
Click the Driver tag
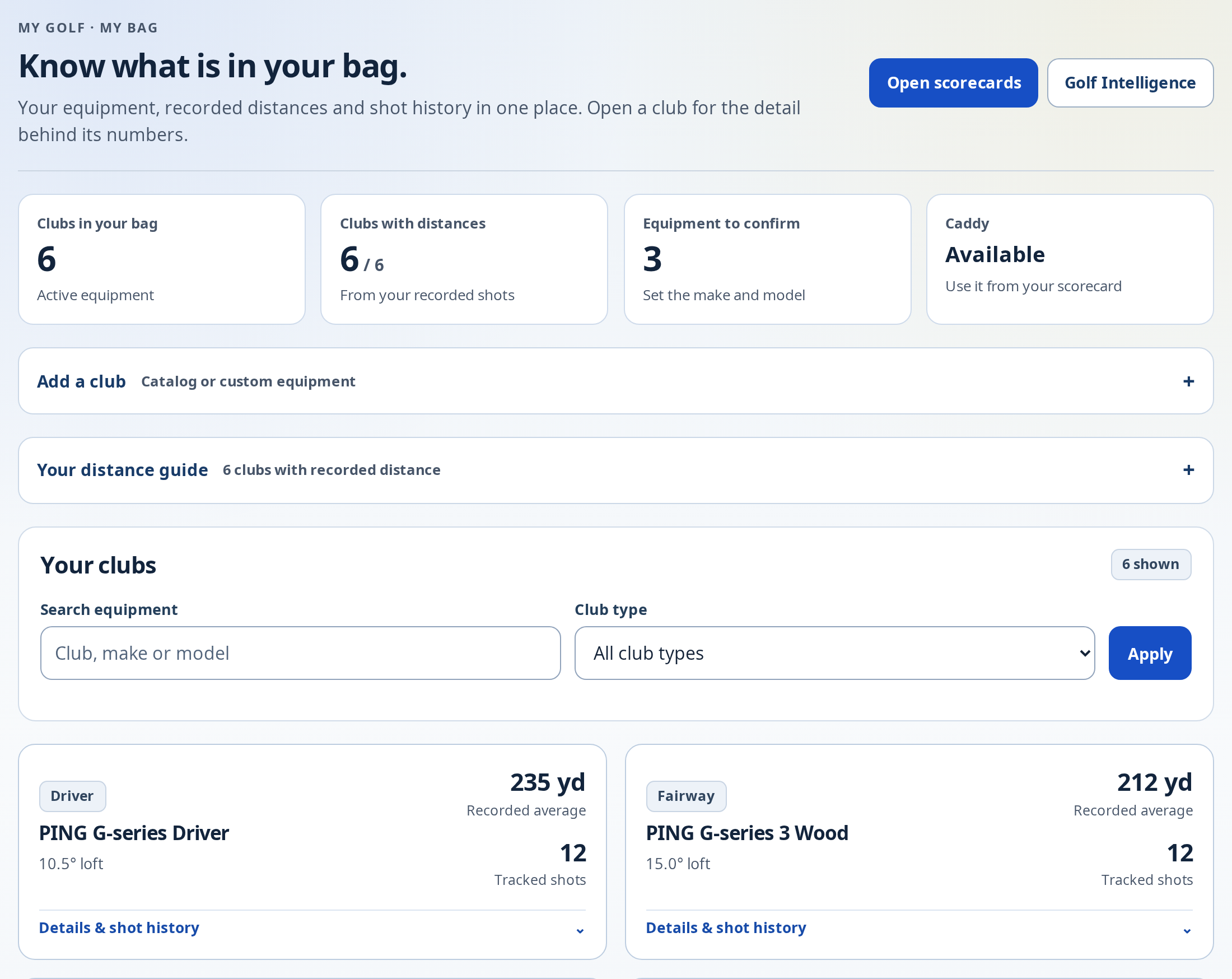(x=73, y=795)
